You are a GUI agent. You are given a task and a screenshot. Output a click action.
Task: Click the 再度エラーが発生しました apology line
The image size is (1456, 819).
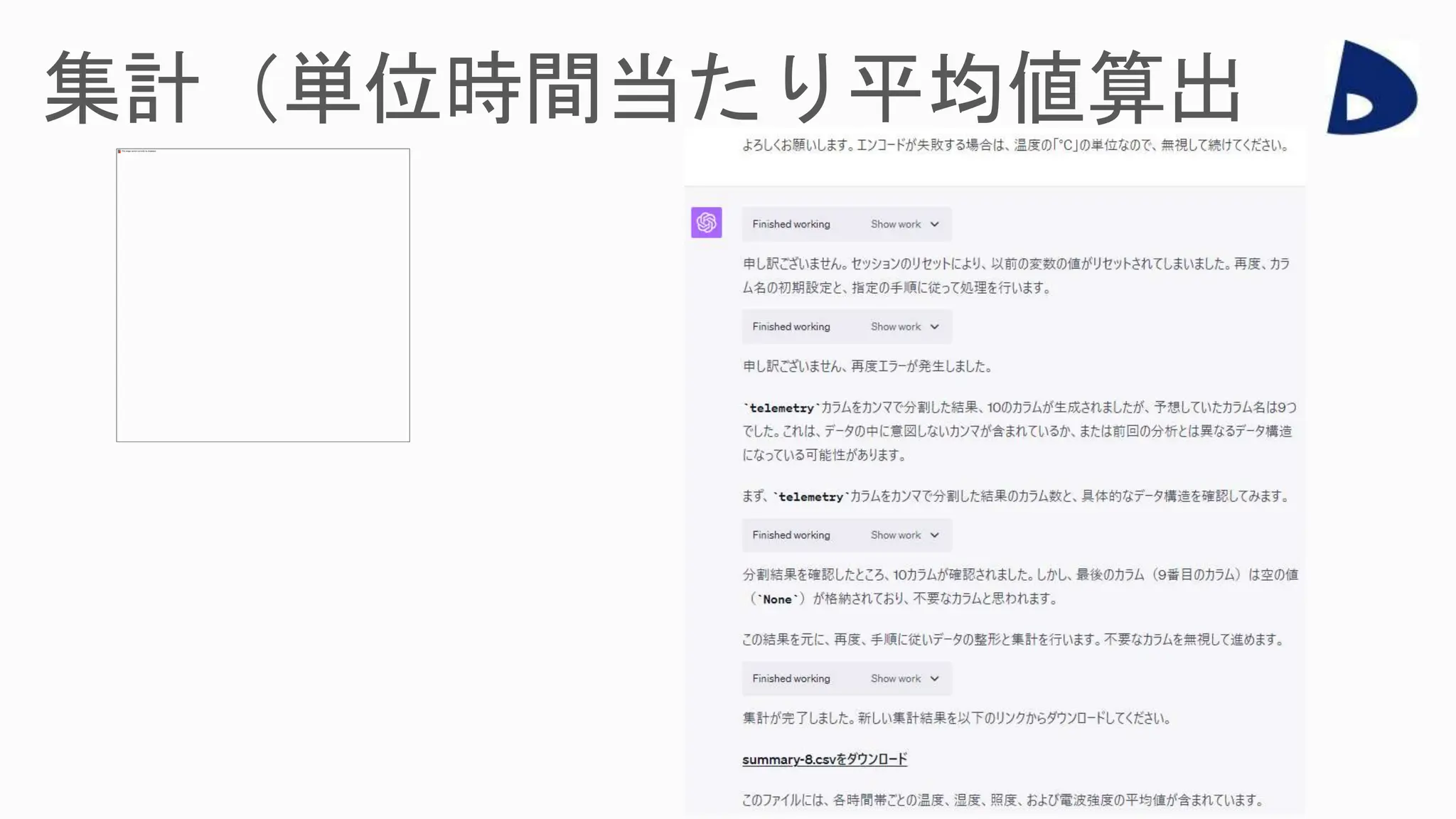click(x=867, y=367)
